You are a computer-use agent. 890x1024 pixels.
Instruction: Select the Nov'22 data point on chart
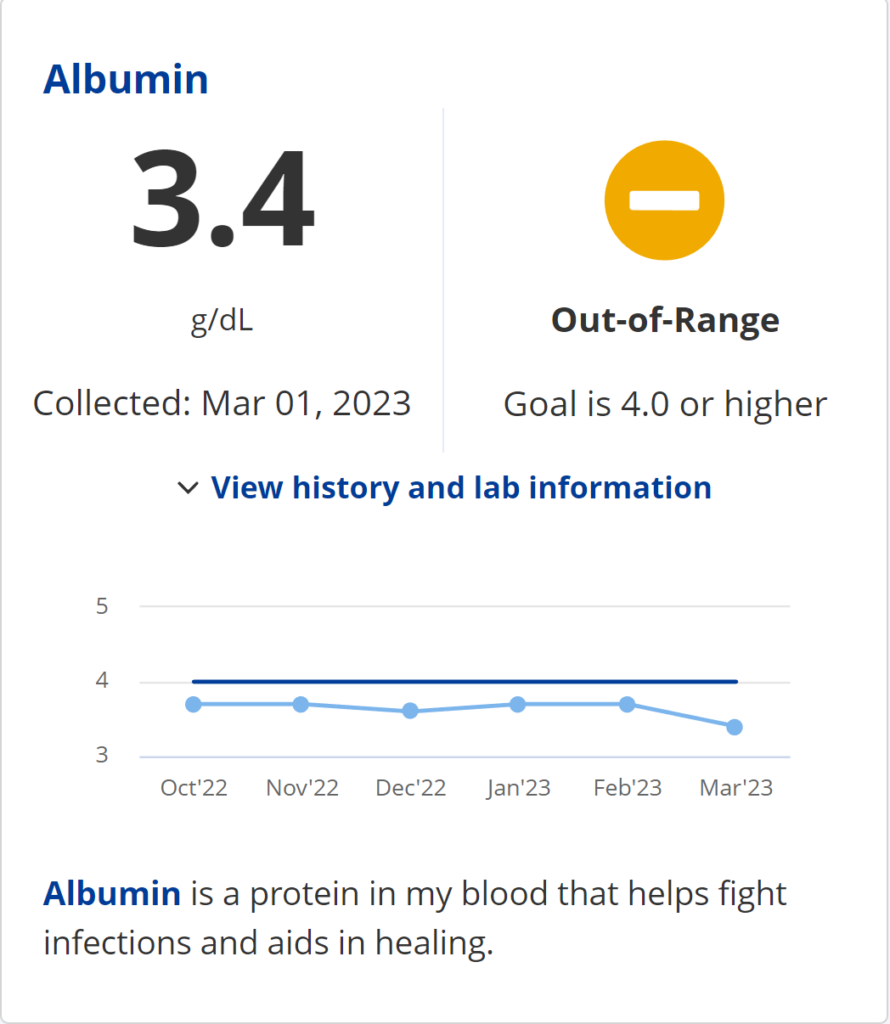coord(301,704)
